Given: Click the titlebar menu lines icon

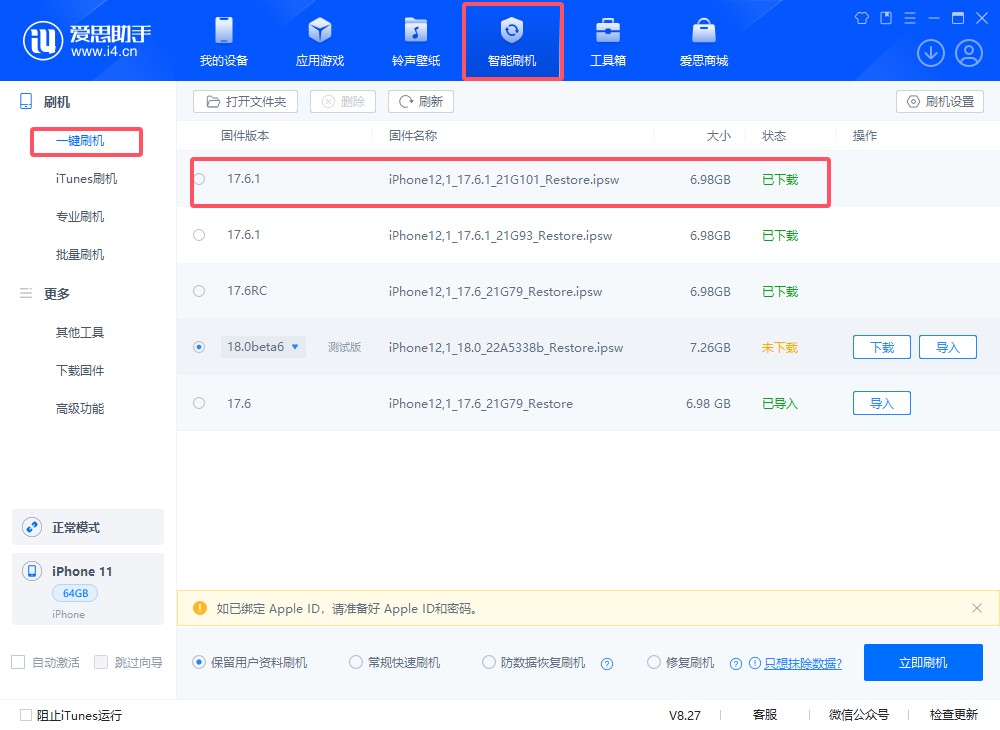Looking at the screenshot, I should (x=910, y=18).
